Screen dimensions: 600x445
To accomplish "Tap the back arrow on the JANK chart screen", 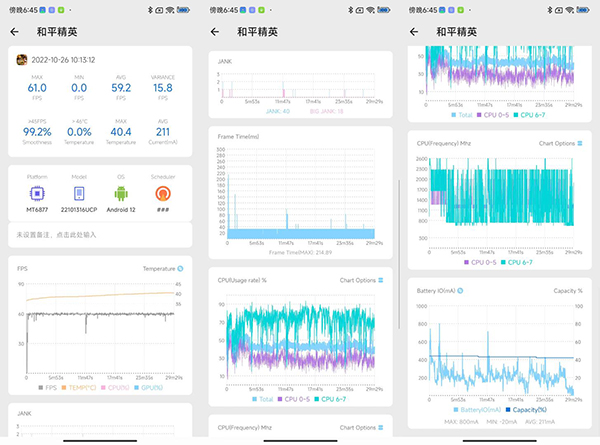I will coord(214,32).
